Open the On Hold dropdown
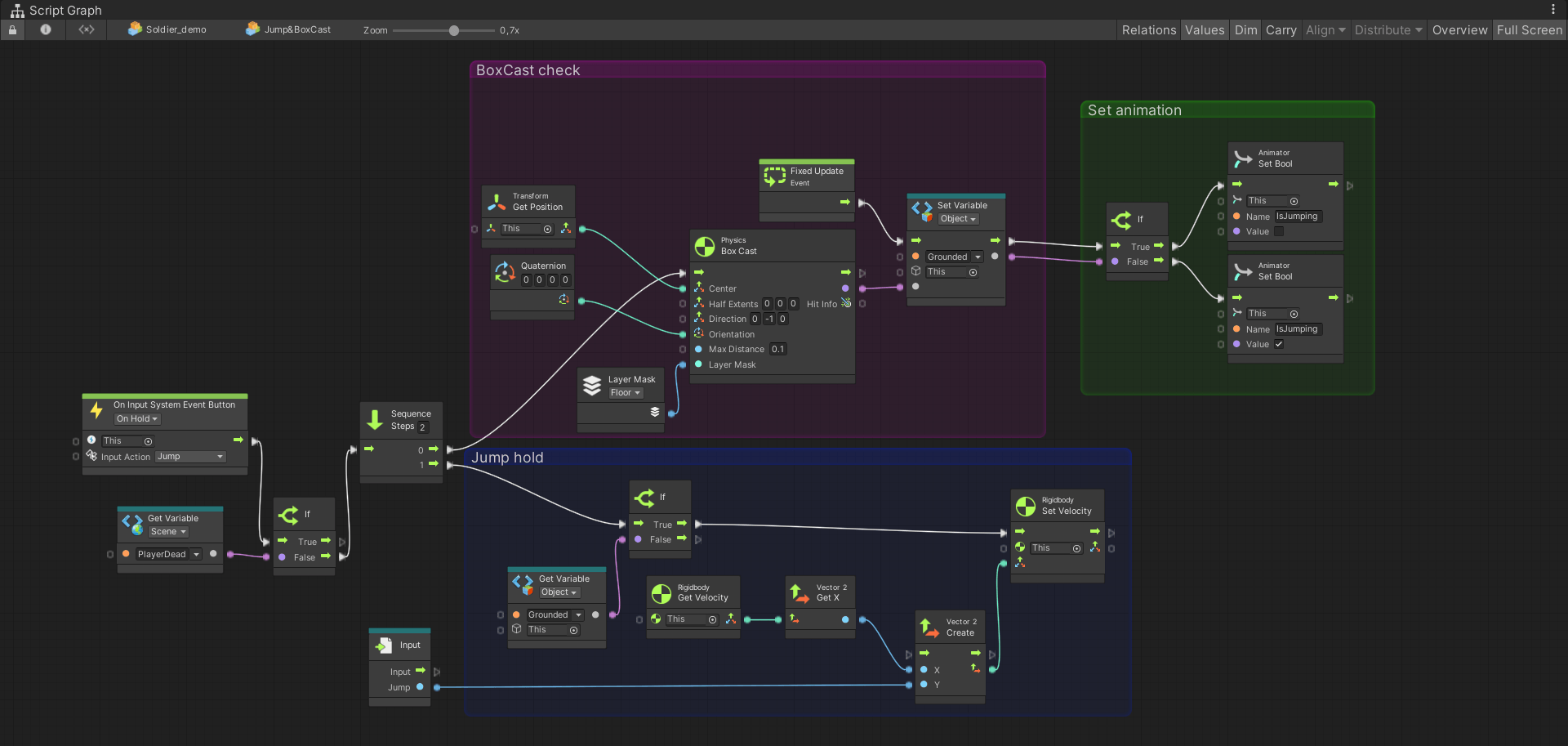The image size is (1568, 746). [136, 418]
